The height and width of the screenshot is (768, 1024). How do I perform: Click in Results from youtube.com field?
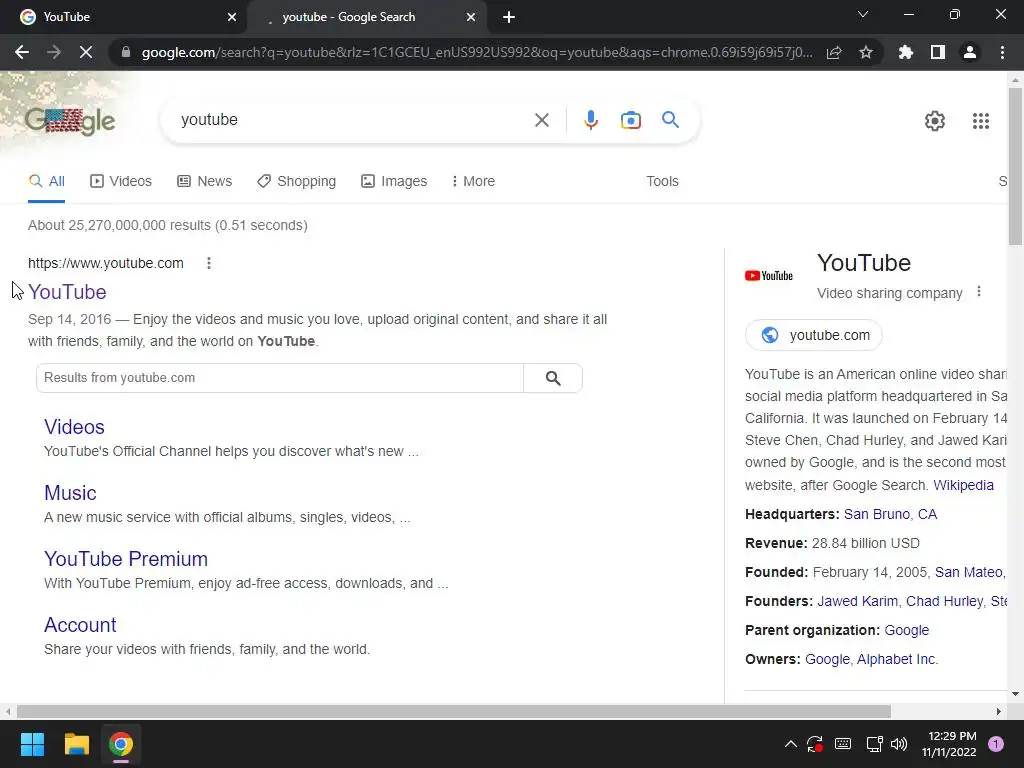pos(280,378)
